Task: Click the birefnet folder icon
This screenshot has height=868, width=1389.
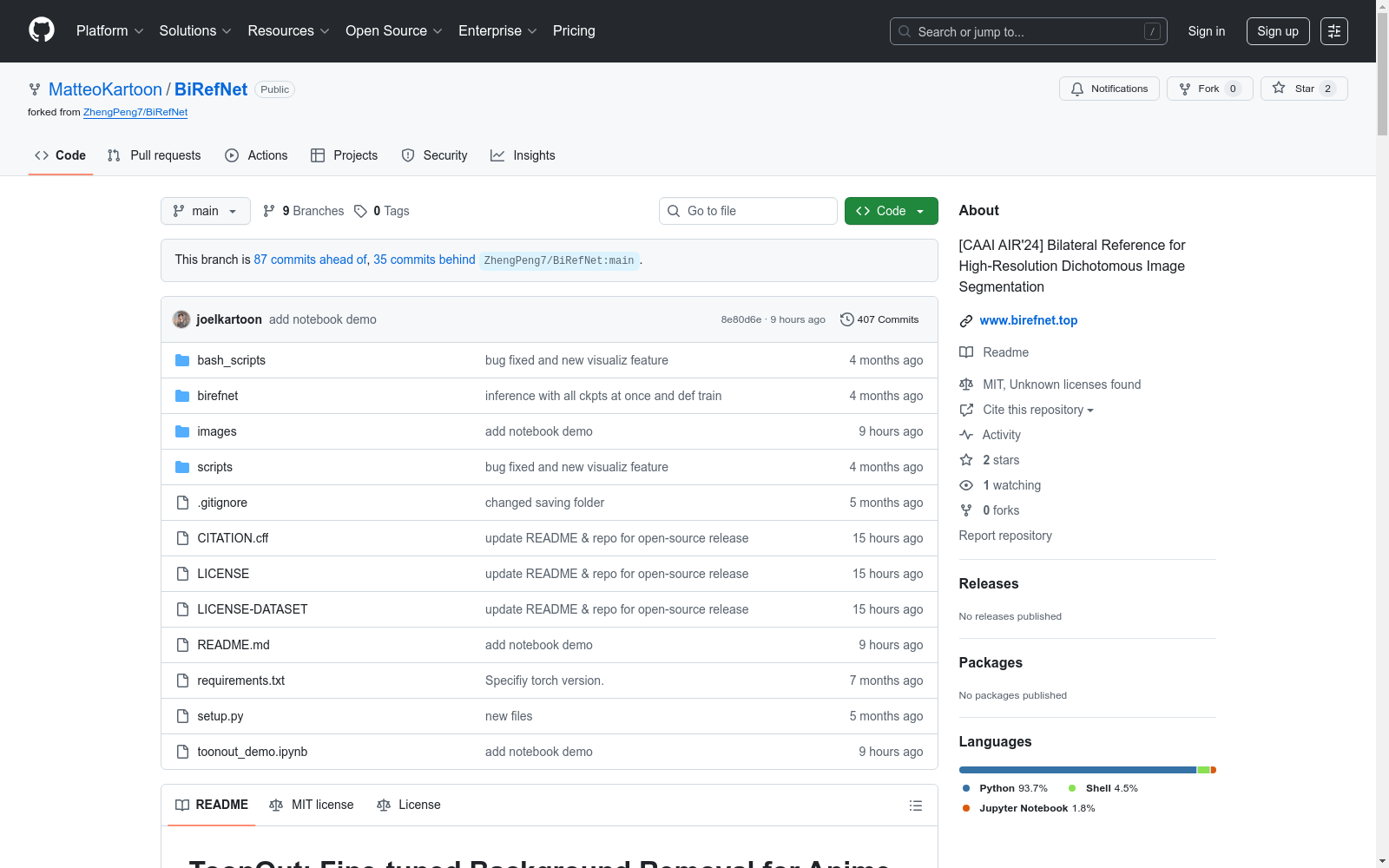Action: (182, 396)
